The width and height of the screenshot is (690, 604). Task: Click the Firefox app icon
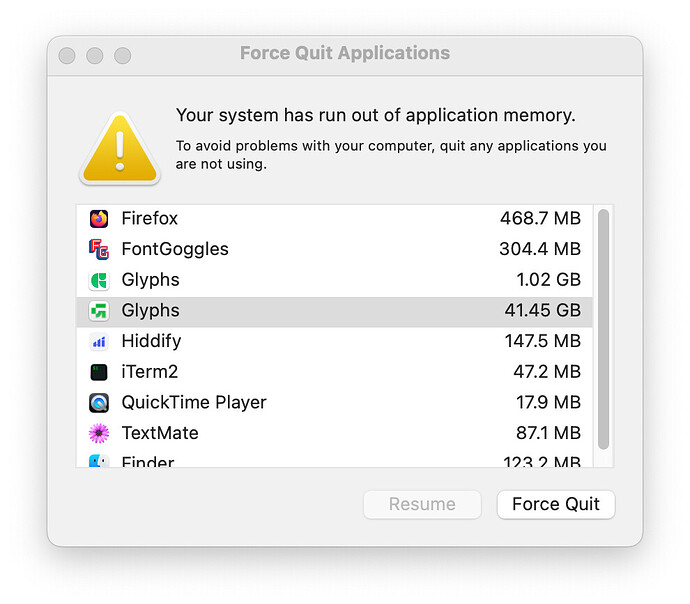[x=99, y=219]
